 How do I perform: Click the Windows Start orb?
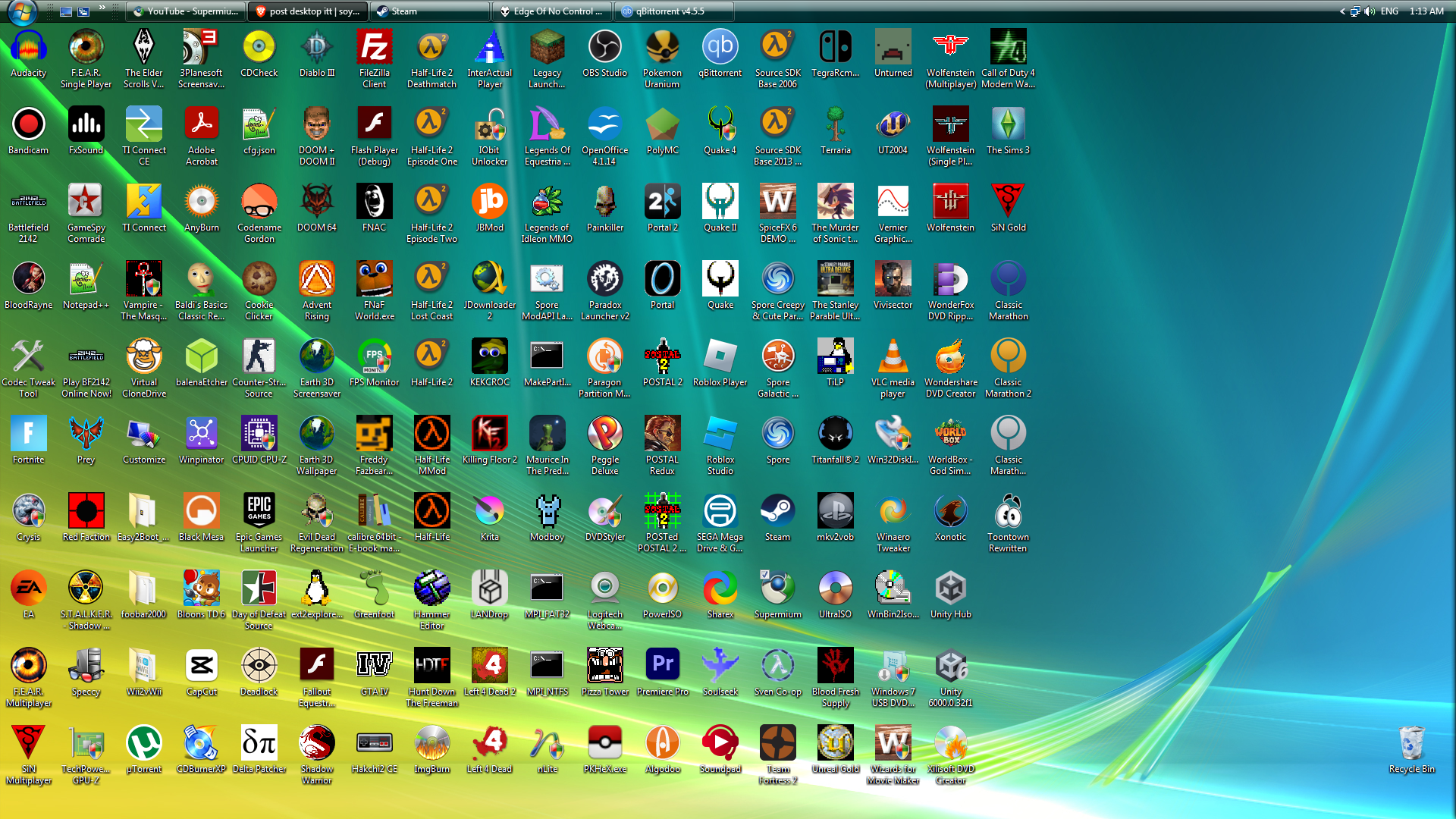tap(23, 11)
